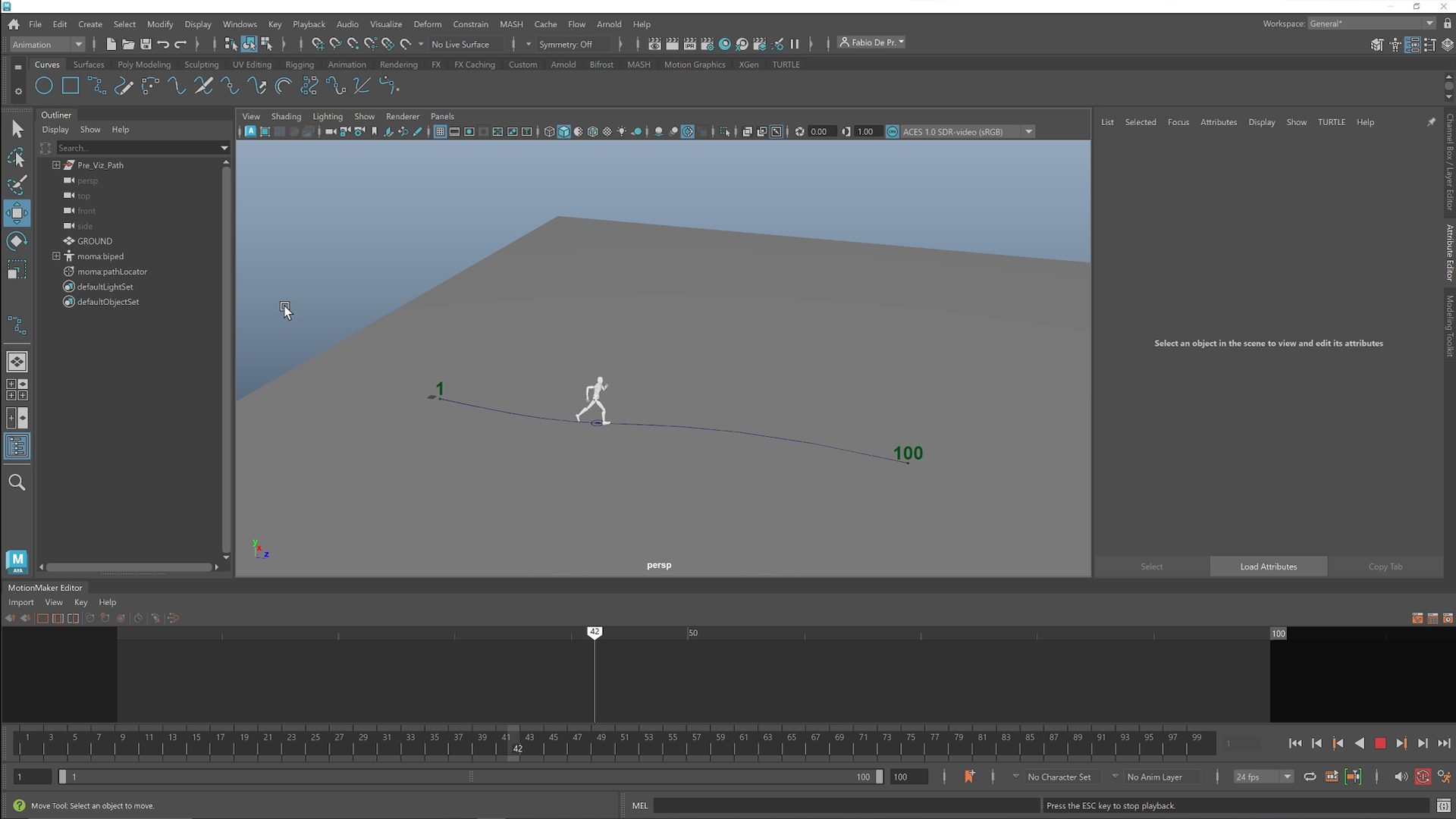This screenshot has width=1456, height=819.
Task: Open the ACES 1.0 SDR-video color space dropdown
Action: pyautogui.click(x=1028, y=131)
